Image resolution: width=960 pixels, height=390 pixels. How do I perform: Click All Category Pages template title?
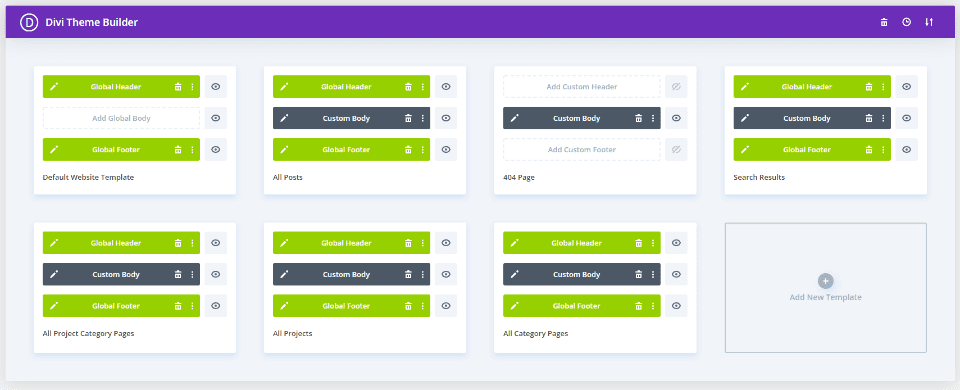click(535, 334)
